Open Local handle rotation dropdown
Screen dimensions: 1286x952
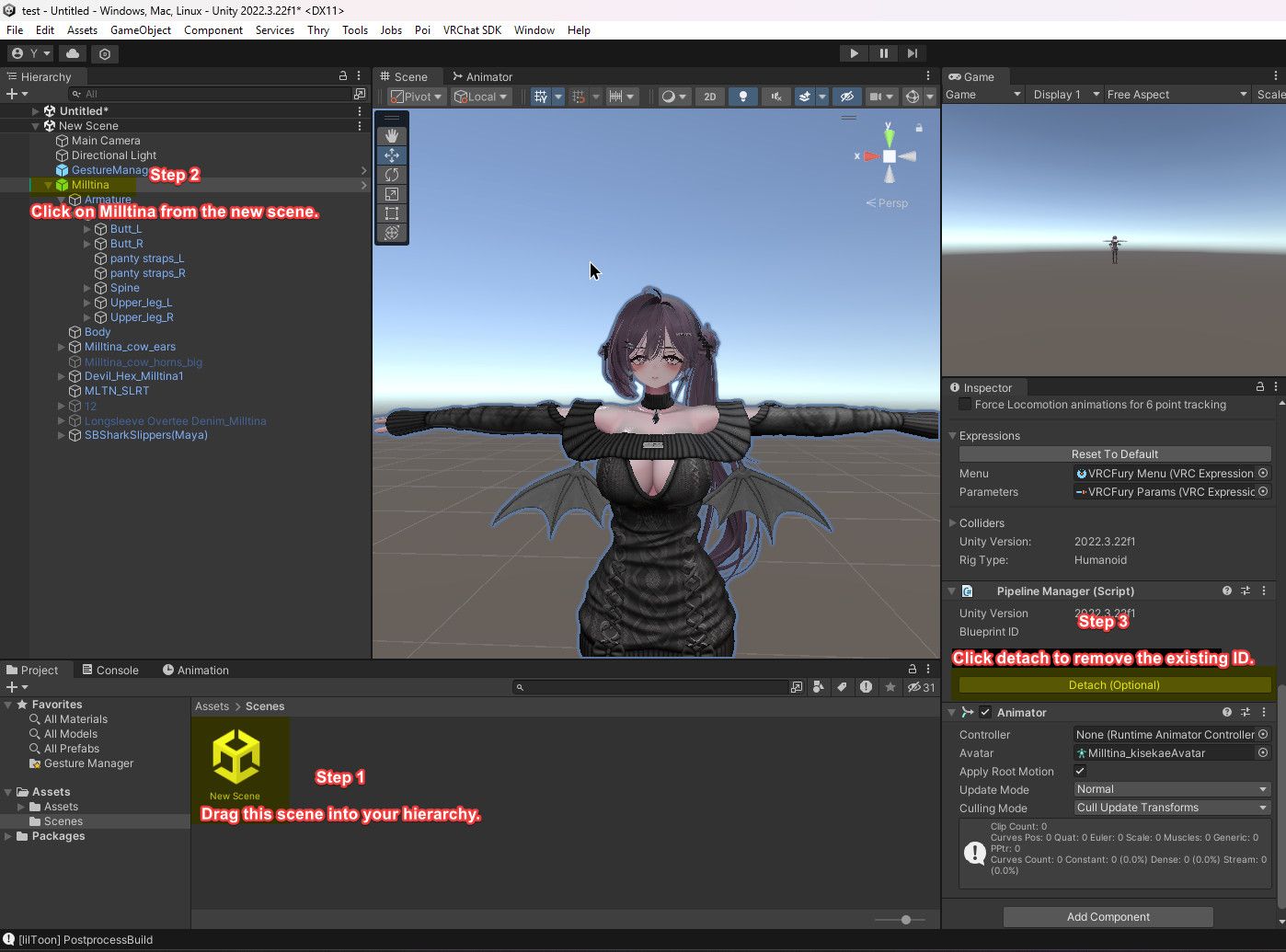(480, 97)
